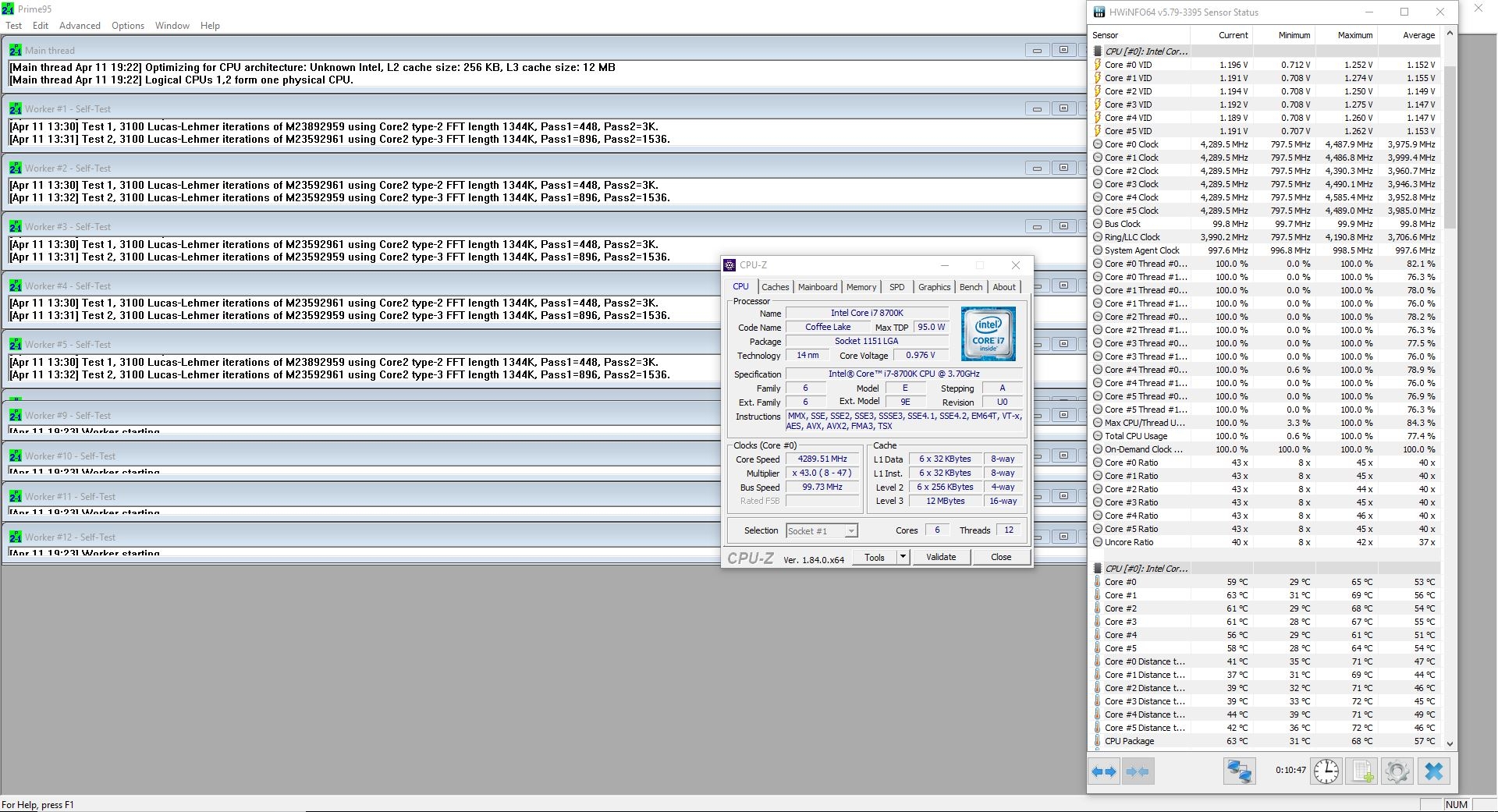Viewport: 1498px width, 812px height.
Task: Click HWiNFO Sensor column header
Action: [x=1139, y=35]
